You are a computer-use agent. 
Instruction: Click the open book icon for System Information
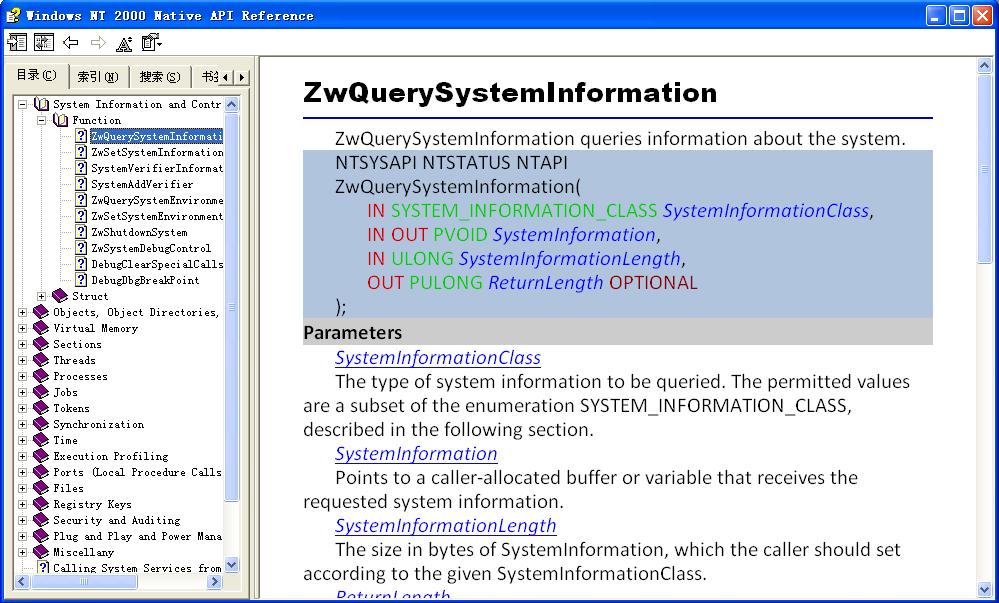point(41,104)
